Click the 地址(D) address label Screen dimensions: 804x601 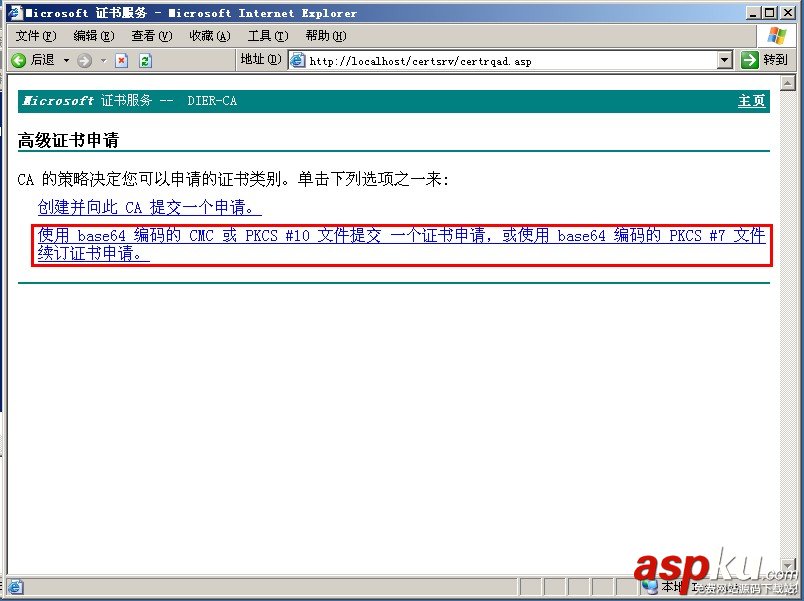(x=261, y=59)
